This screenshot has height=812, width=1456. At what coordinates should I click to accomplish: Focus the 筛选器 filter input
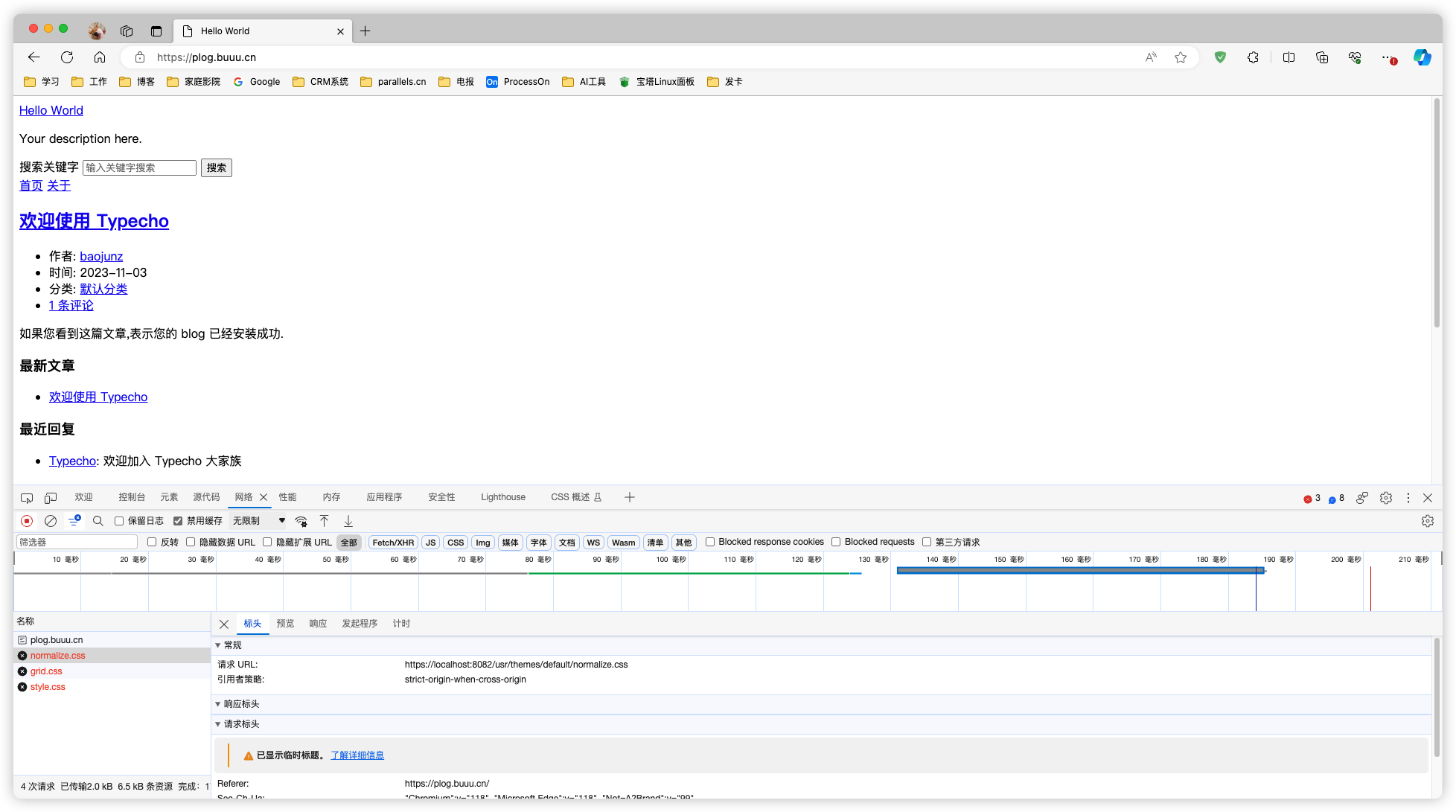pos(77,542)
